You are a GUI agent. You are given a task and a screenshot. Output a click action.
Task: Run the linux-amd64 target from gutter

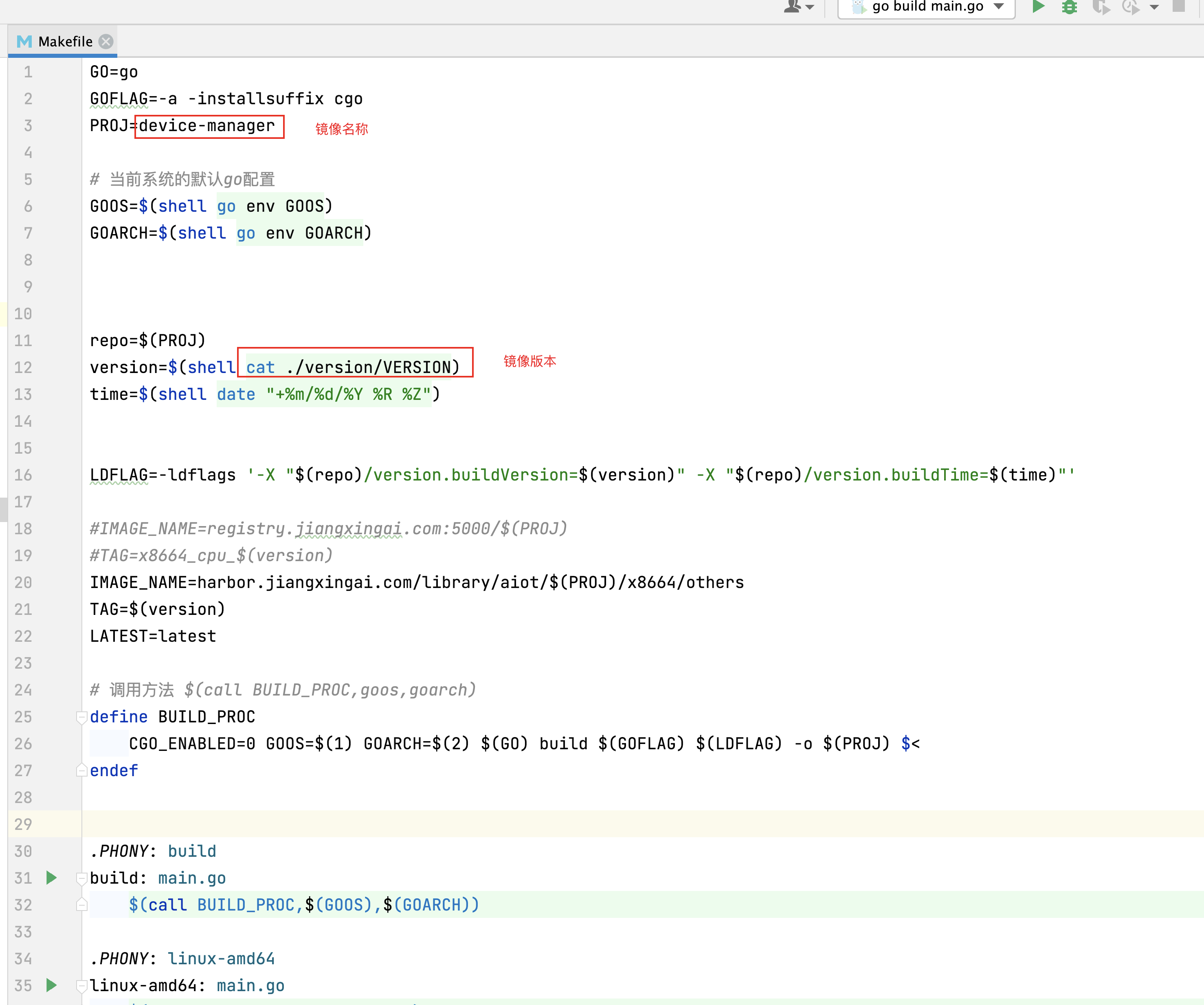point(52,985)
